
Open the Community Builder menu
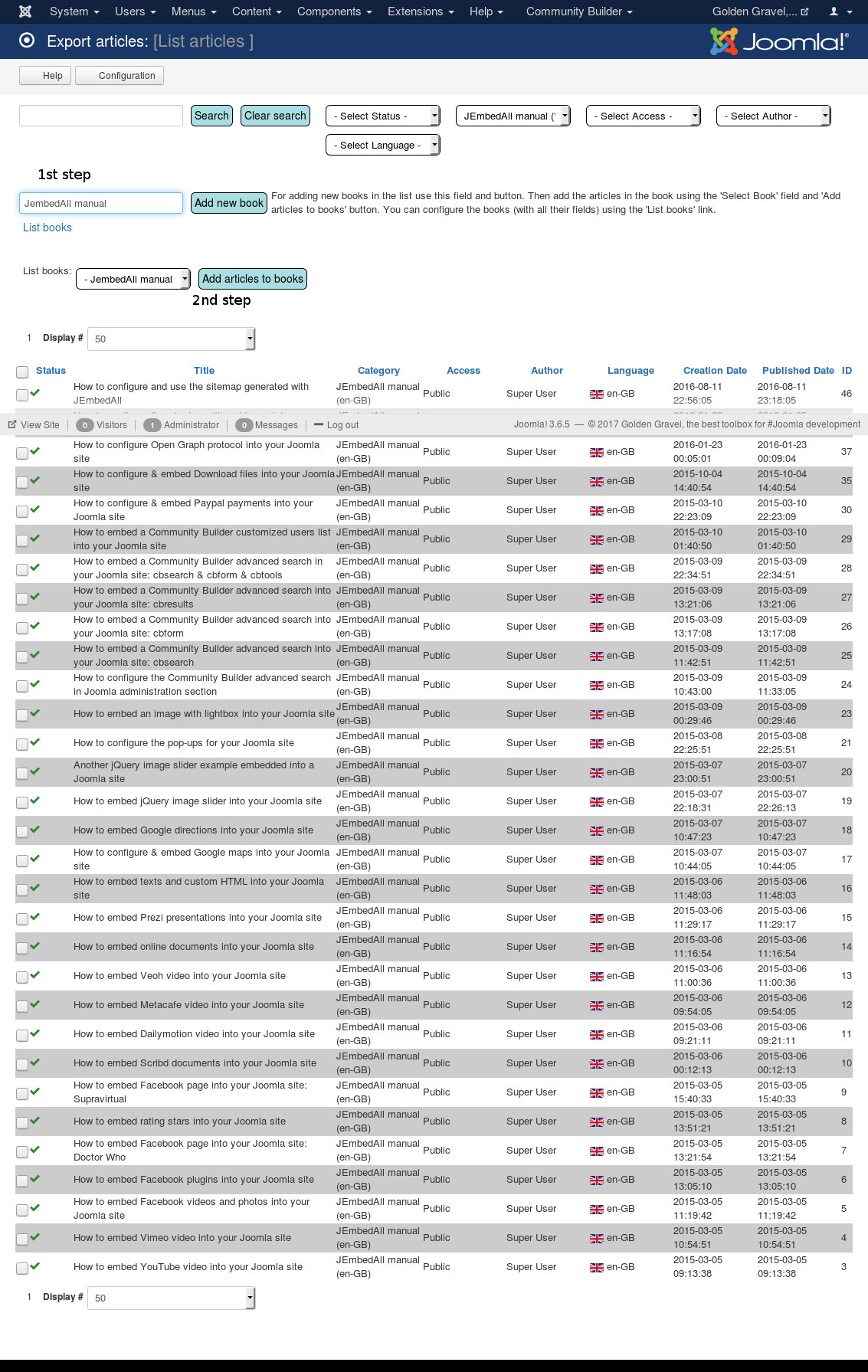point(579,11)
